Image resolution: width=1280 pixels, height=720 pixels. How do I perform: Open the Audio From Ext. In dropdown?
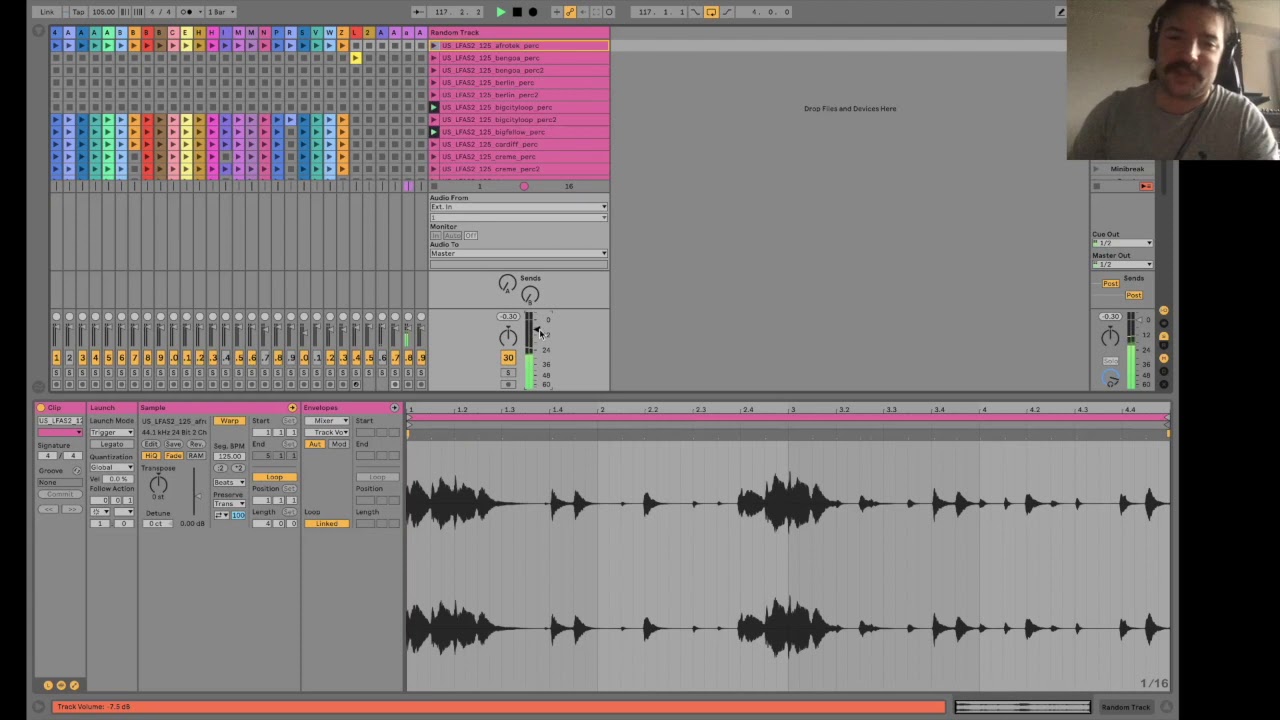[518, 207]
